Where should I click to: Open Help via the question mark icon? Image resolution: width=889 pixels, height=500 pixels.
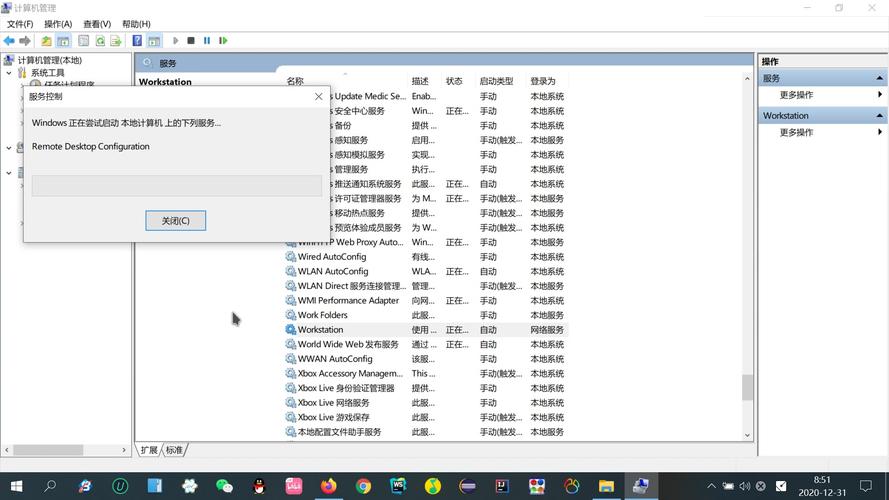(137, 41)
